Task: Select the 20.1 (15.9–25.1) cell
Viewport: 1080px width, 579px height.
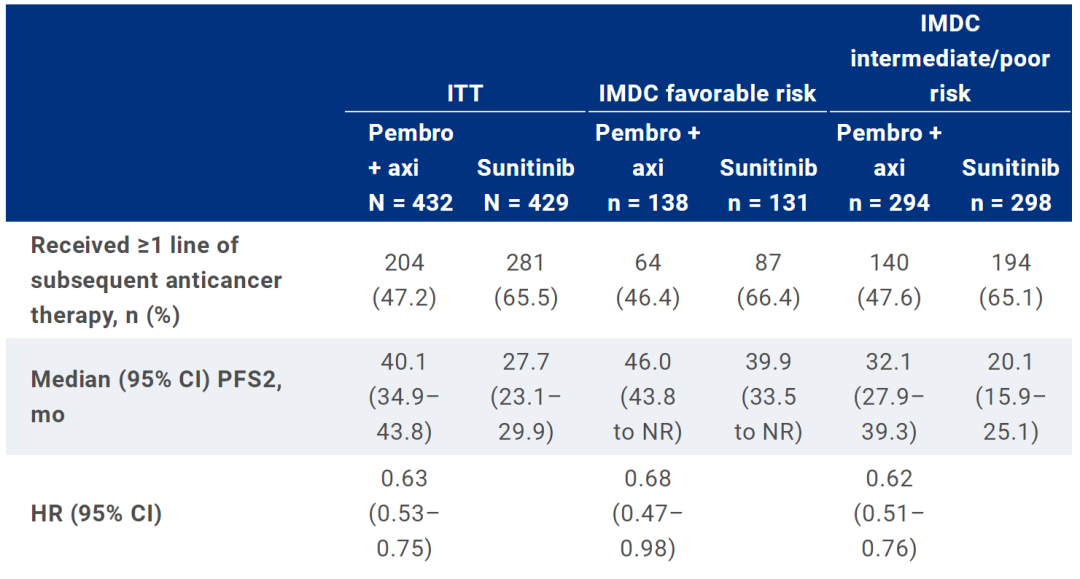Action: tap(1010, 397)
